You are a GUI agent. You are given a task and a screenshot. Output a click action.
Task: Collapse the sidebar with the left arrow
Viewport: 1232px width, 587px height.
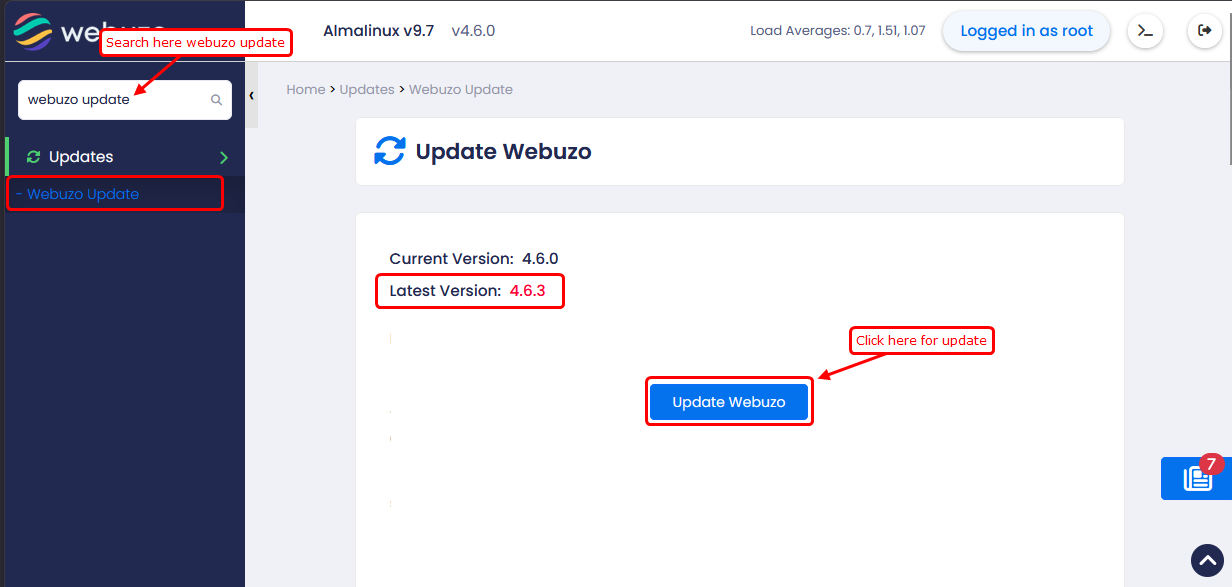pos(251,95)
